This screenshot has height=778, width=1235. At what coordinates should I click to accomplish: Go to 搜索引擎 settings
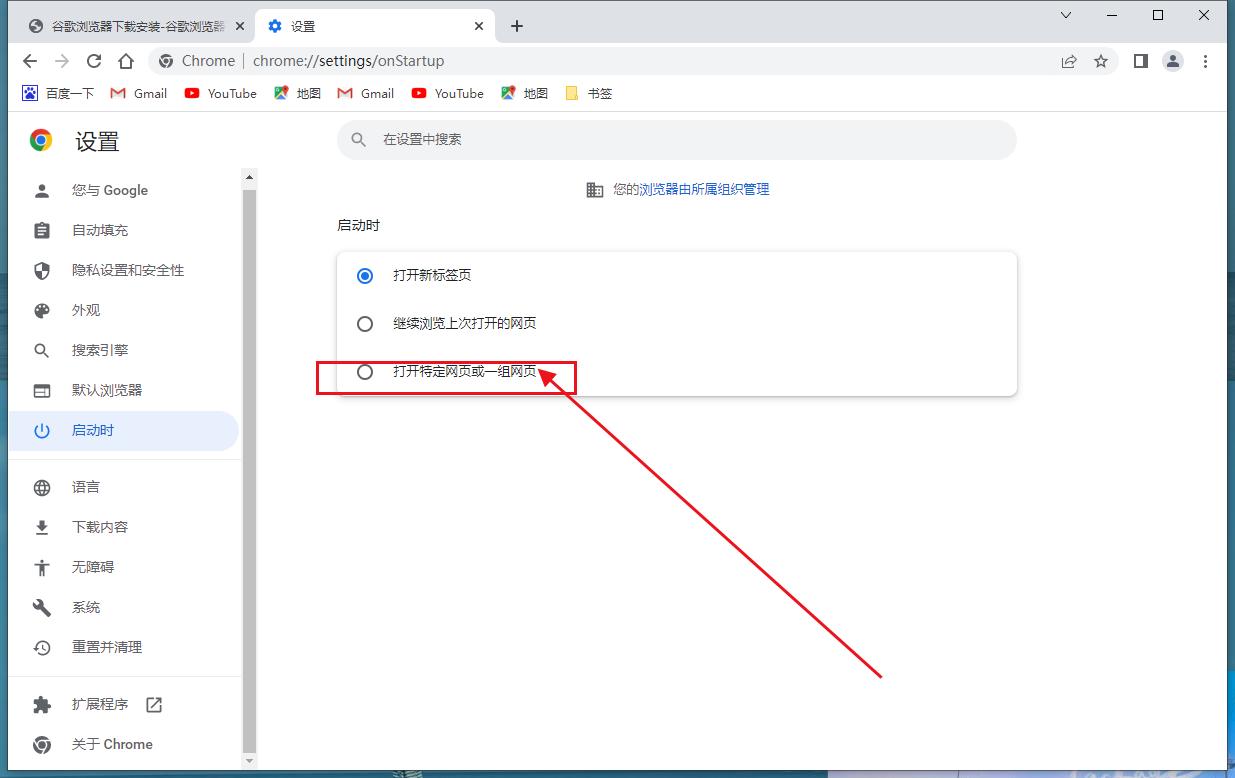click(x=102, y=350)
